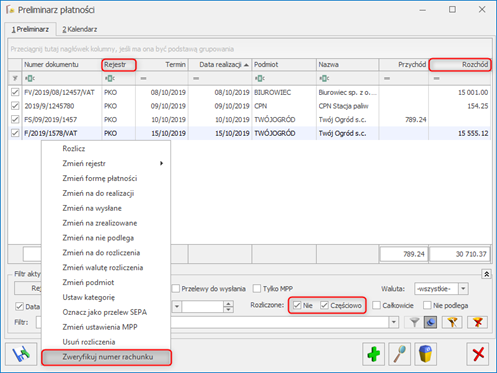The image size is (497, 373).
Task: Expand the Zmień rejestr submenu arrow
Action: (161, 163)
